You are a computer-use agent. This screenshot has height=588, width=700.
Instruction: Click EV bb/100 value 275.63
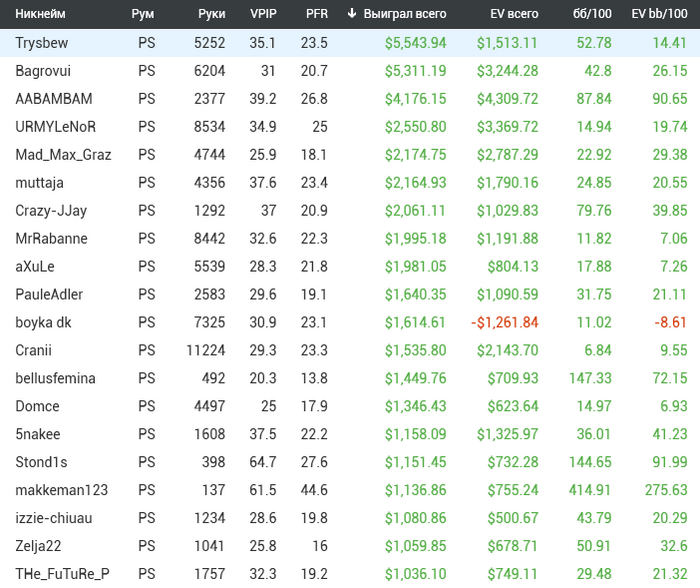pos(666,490)
